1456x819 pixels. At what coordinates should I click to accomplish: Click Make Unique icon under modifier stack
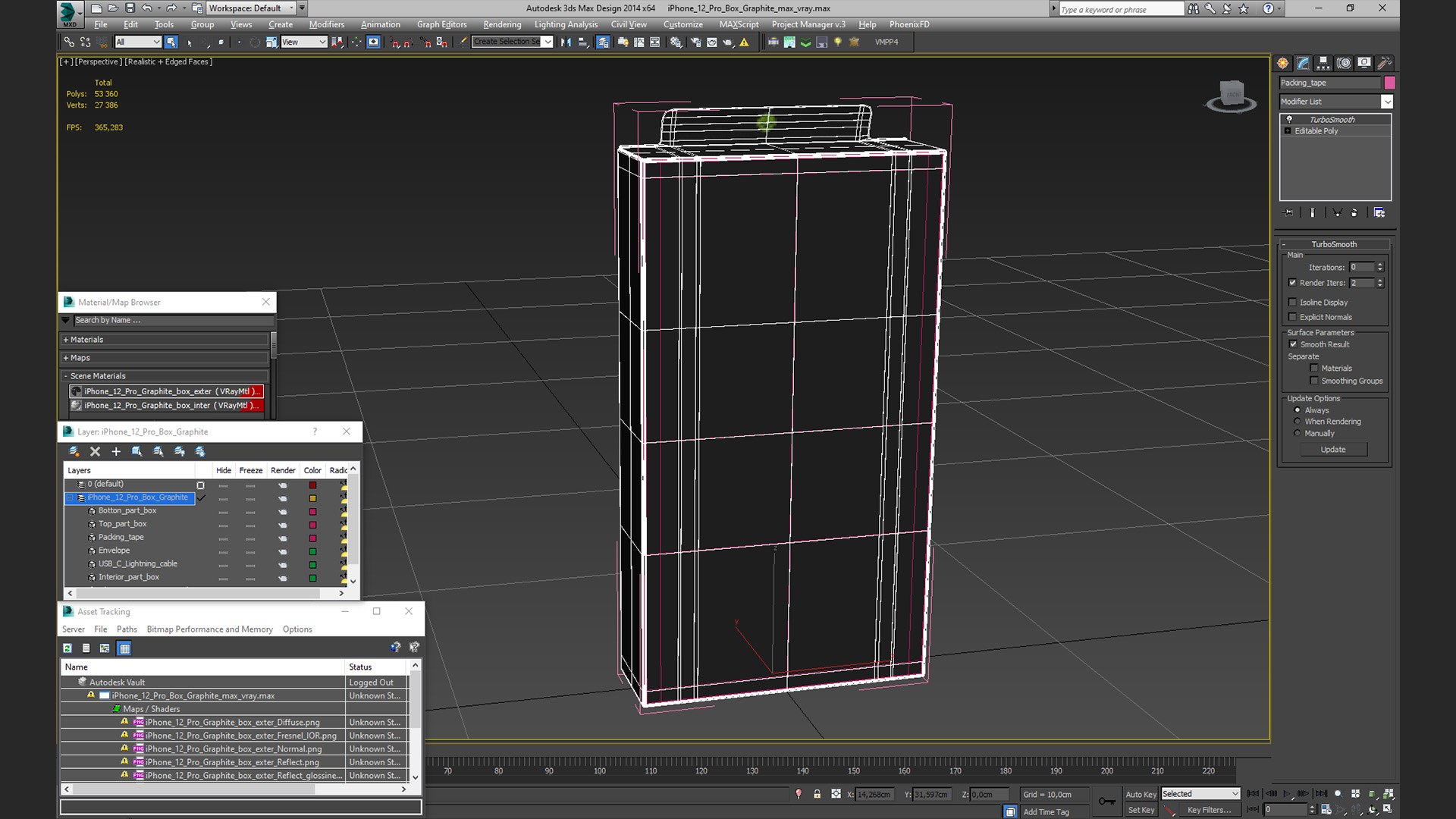click(x=1337, y=212)
